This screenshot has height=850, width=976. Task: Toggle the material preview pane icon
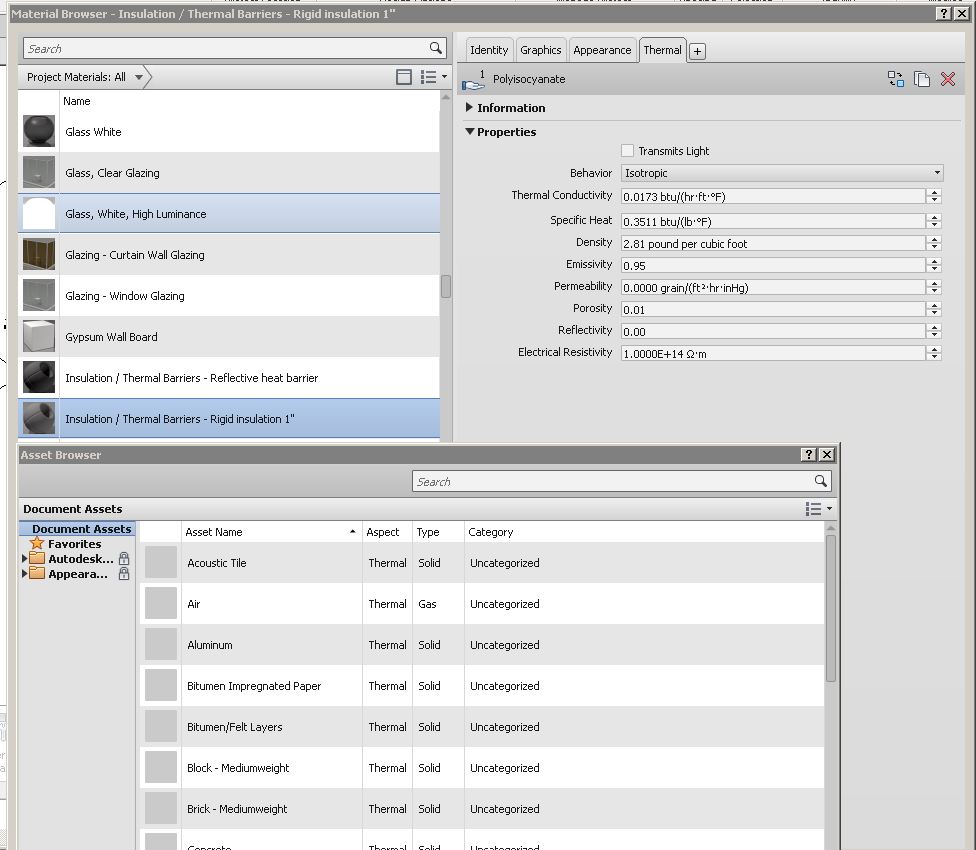click(404, 77)
